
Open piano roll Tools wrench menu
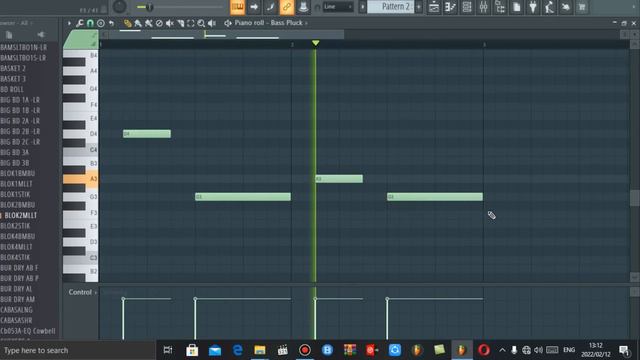click(80, 23)
